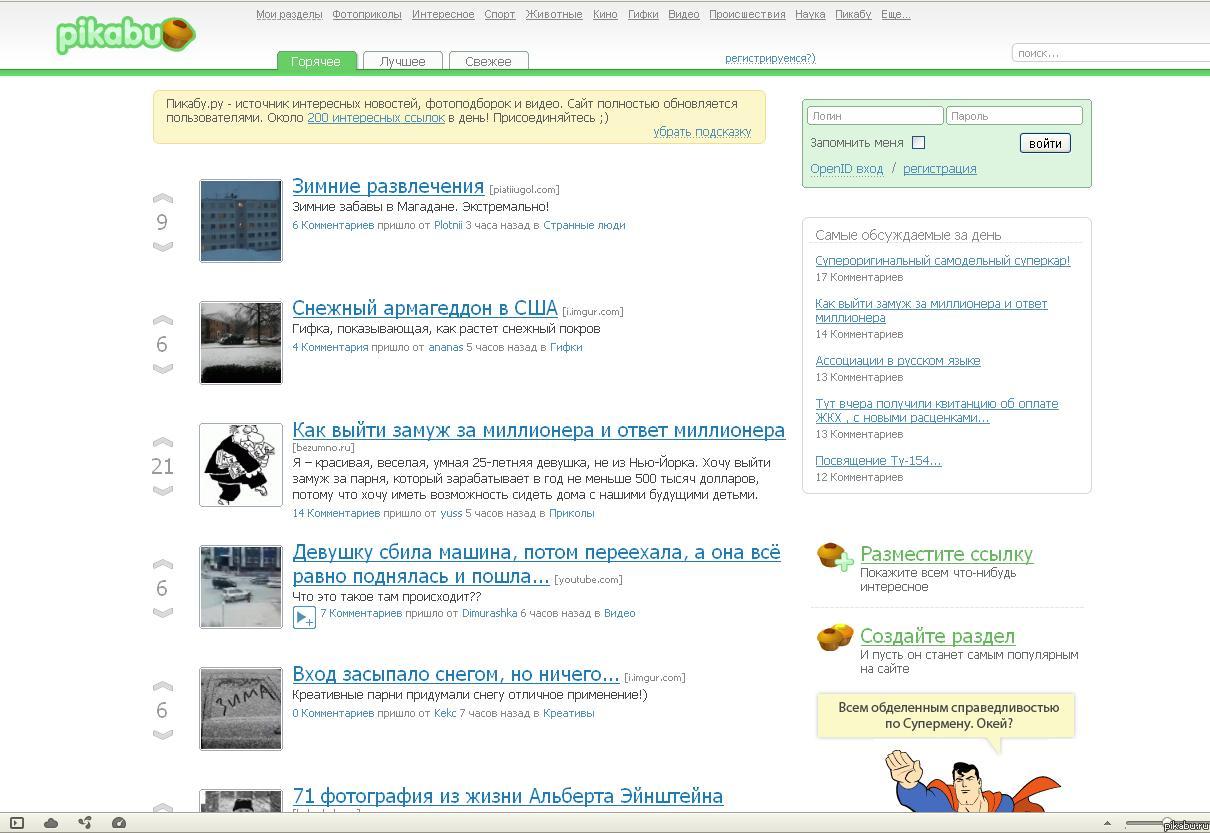Toggle the browser panel icon in status bar

(x=17, y=823)
